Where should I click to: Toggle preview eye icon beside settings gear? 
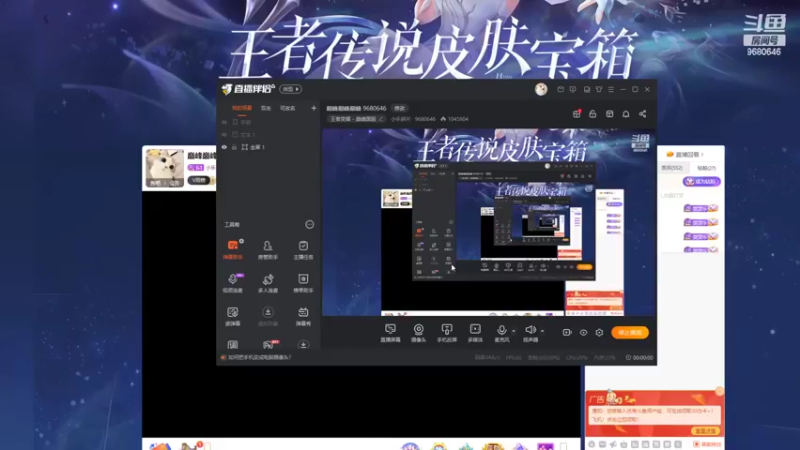[583, 333]
